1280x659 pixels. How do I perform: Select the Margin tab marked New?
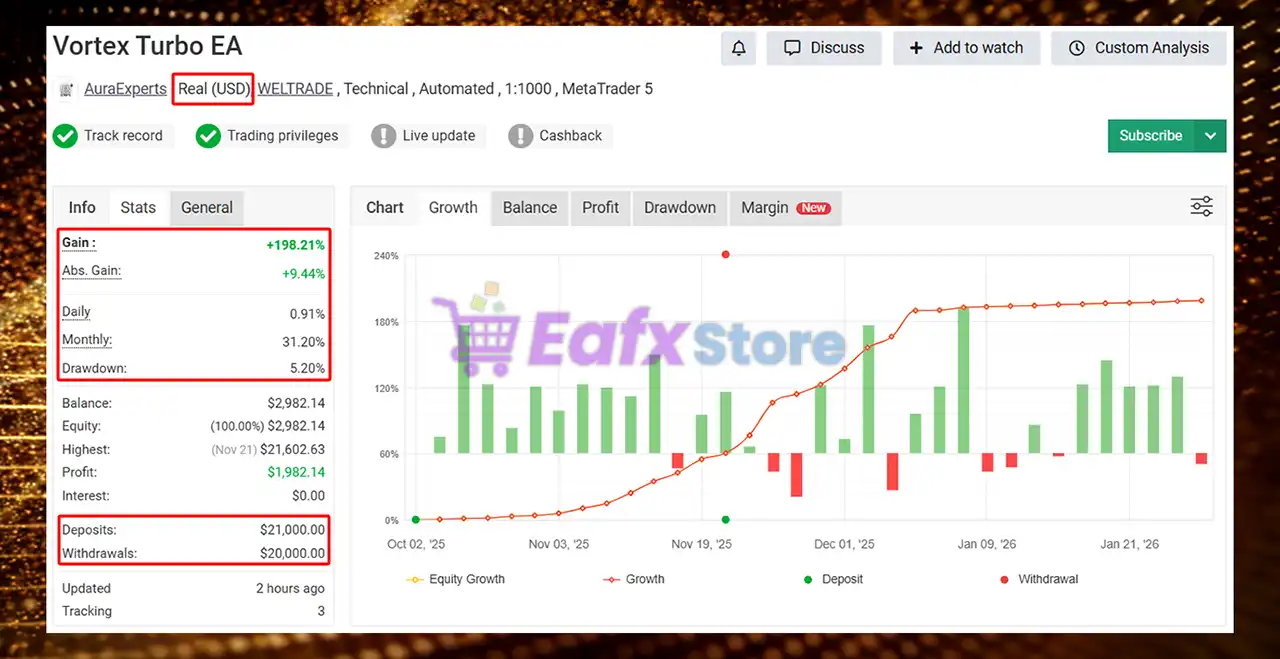click(785, 208)
